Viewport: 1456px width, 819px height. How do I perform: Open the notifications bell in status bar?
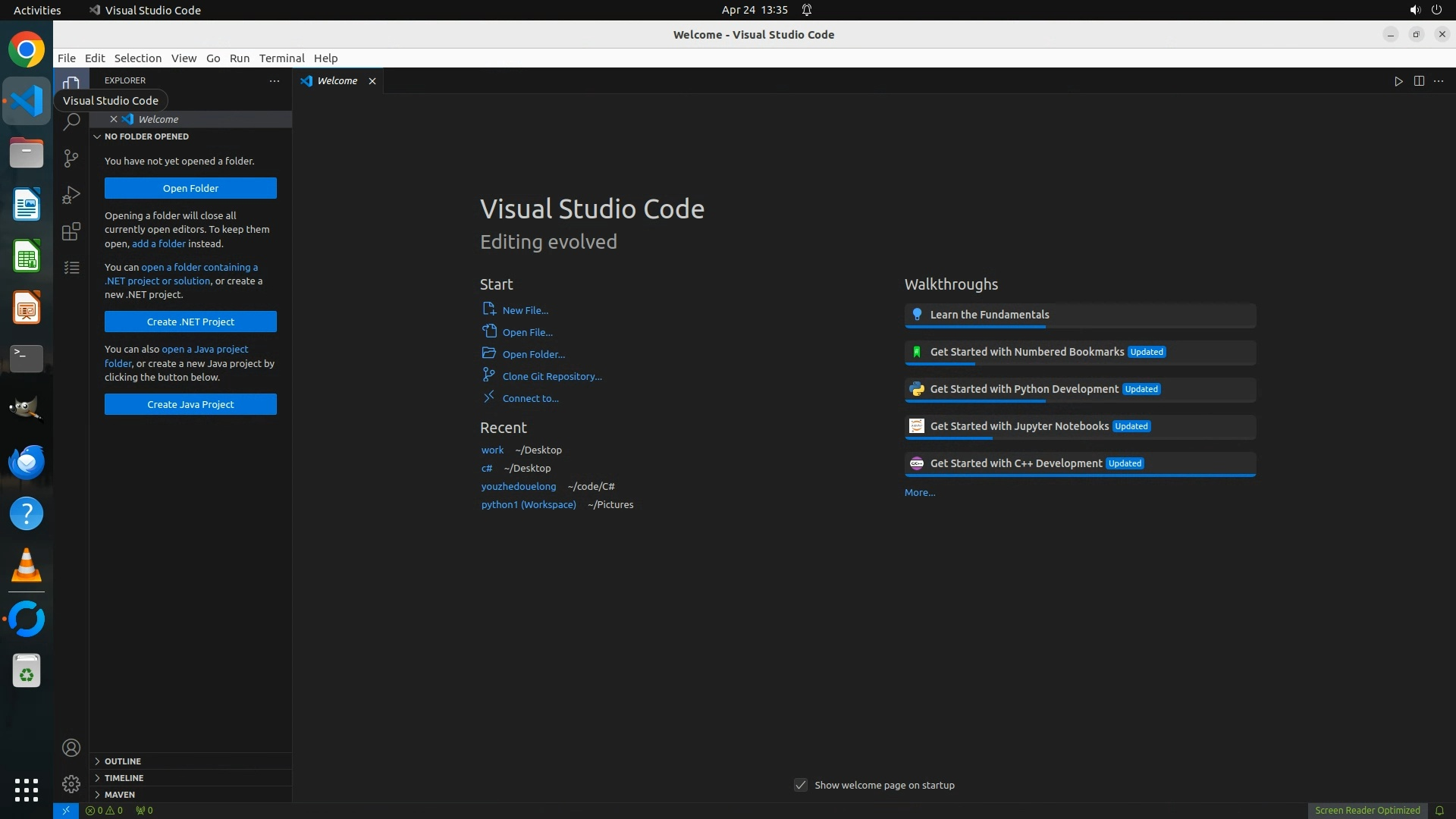[1439, 810]
